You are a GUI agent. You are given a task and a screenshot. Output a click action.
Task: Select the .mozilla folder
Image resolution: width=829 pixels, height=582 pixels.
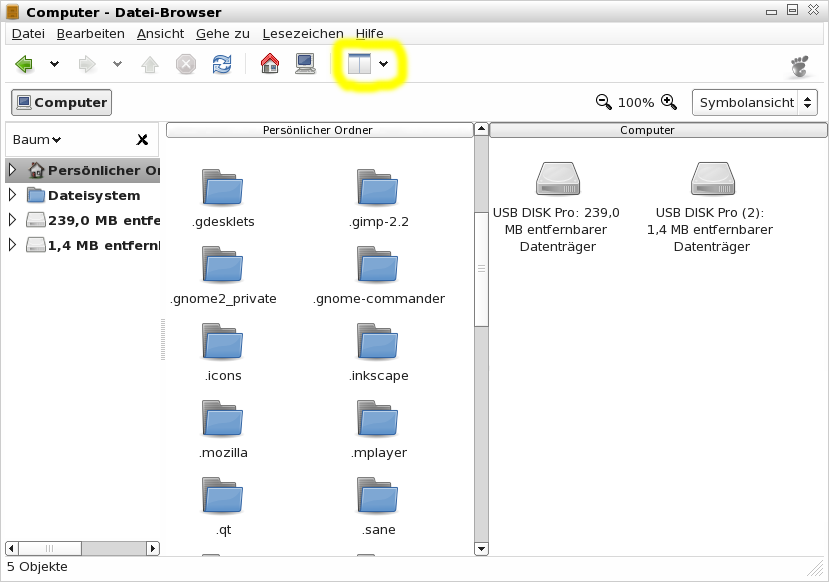[x=223, y=430]
